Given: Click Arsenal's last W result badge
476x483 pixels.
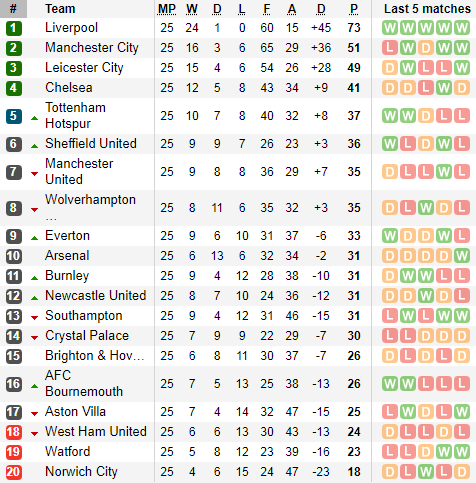Looking at the screenshot, I should click(462, 256).
